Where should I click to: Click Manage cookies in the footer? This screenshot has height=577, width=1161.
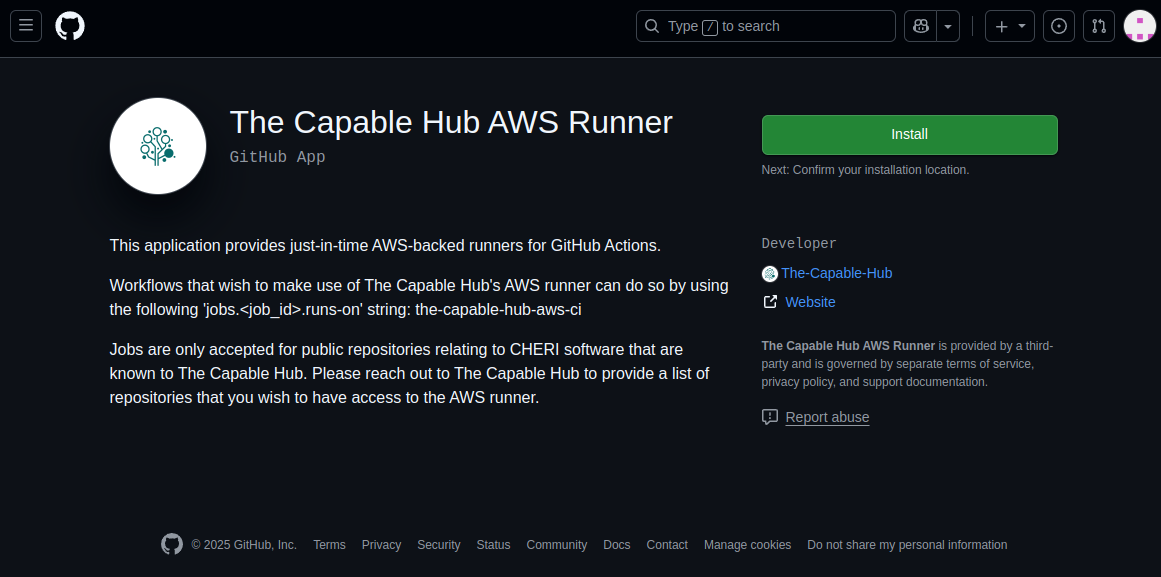point(747,545)
